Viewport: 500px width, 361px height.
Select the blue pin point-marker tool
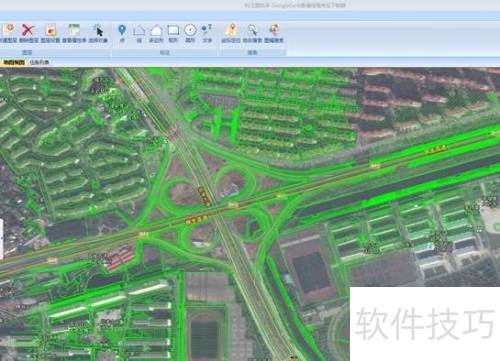122,30
